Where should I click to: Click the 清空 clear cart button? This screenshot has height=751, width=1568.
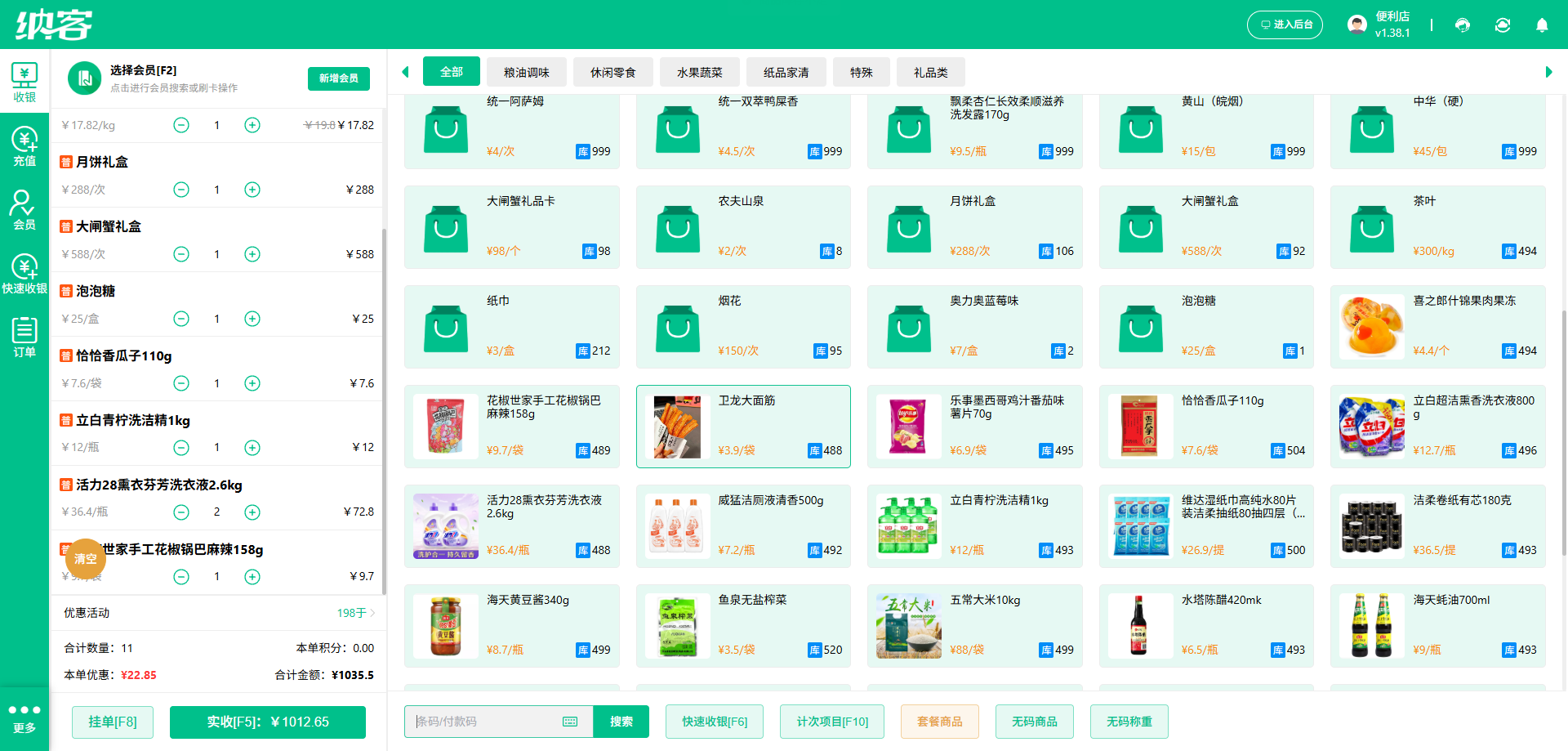point(86,559)
